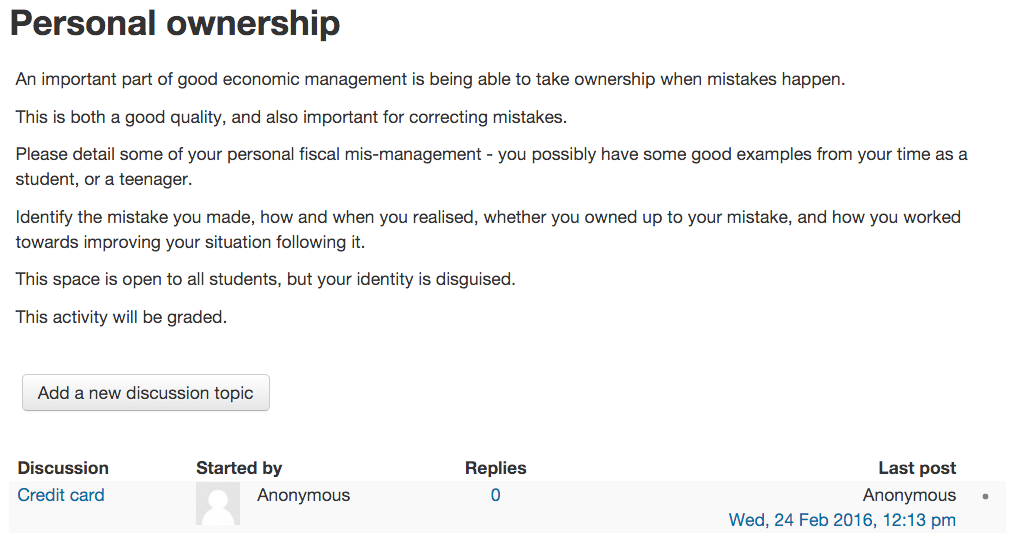Click the Replies column header
This screenshot has height=552, width=1020.
[x=496, y=468]
